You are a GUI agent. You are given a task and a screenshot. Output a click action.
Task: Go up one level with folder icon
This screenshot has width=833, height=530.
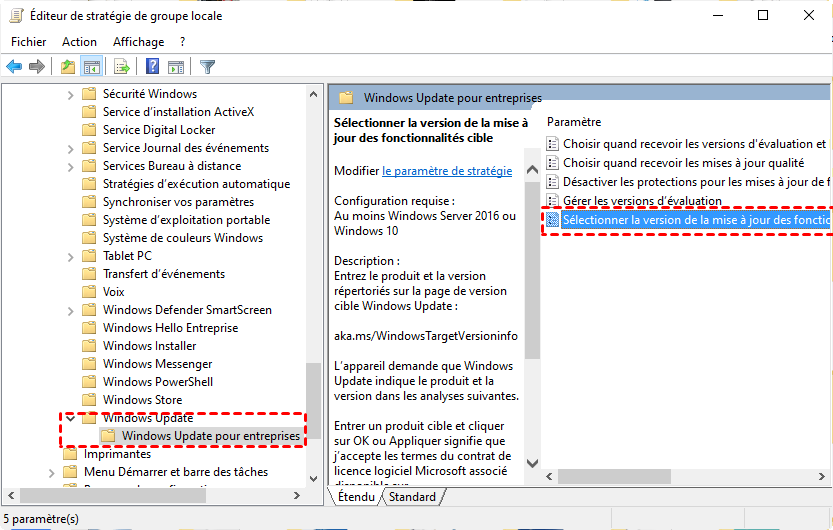tap(67, 67)
